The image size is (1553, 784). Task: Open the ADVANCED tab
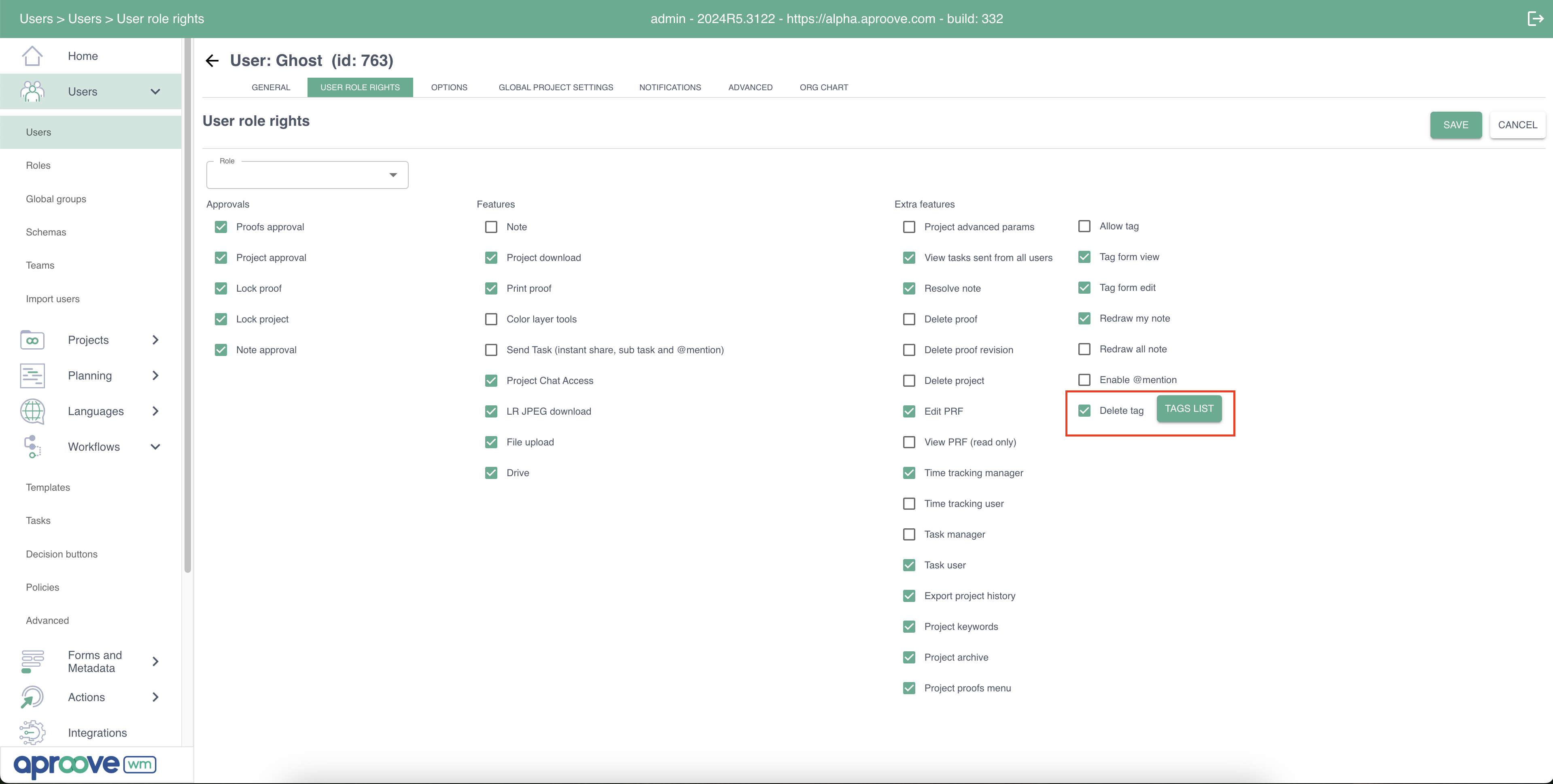click(x=750, y=87)
